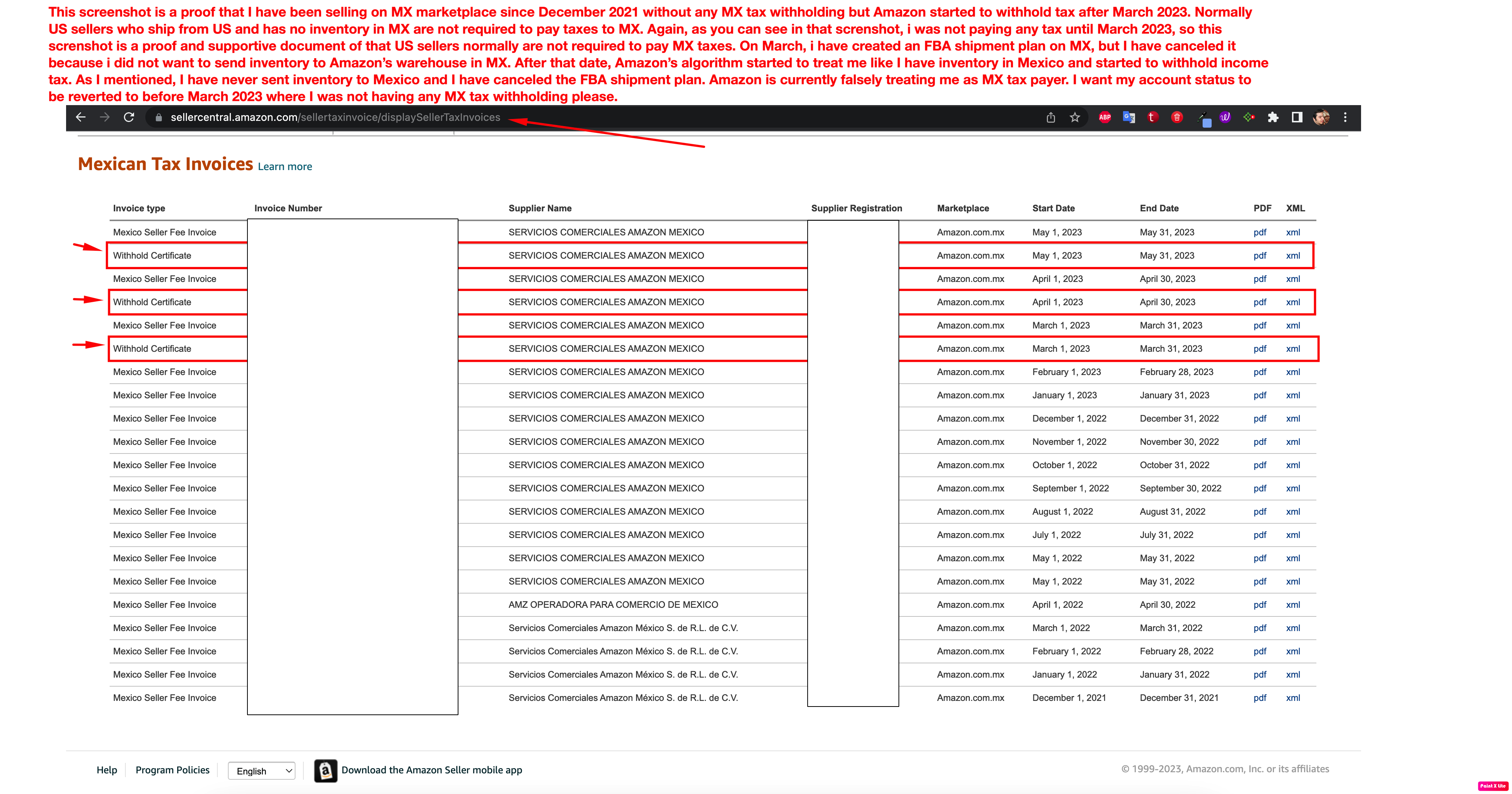Download pdf of May 2023 Withhold Certificate
This screenshot has width=1512, height=794.
(x=1260, y=256)
